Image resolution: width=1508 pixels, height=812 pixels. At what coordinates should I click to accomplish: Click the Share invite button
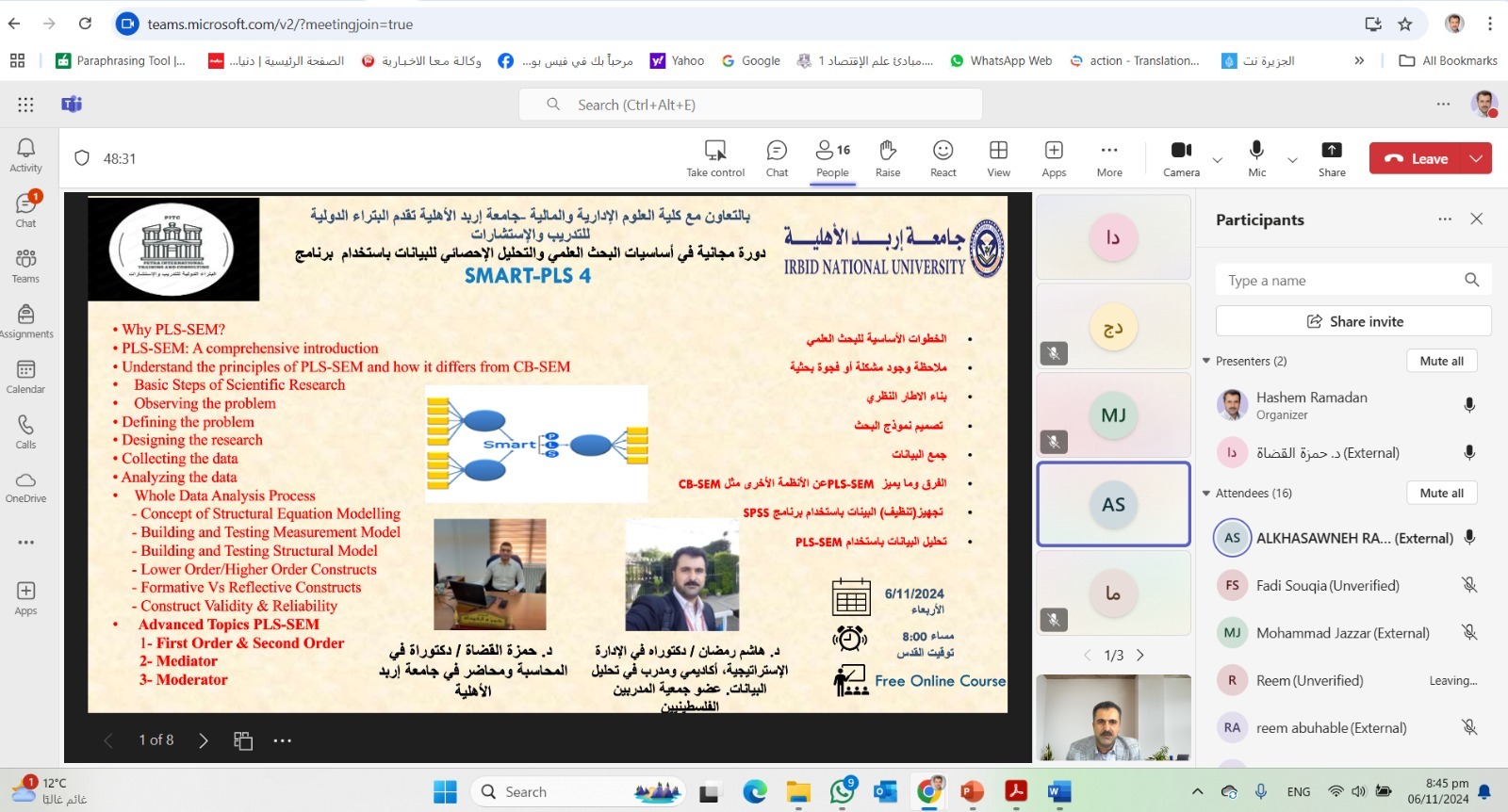click(1353, 321)
